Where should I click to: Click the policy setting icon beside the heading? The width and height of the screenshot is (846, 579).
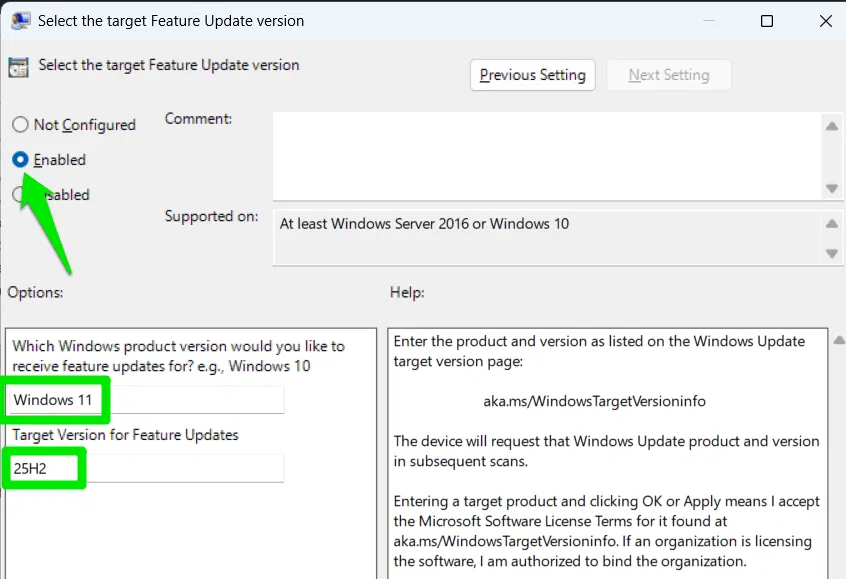(x=18, y=67)
